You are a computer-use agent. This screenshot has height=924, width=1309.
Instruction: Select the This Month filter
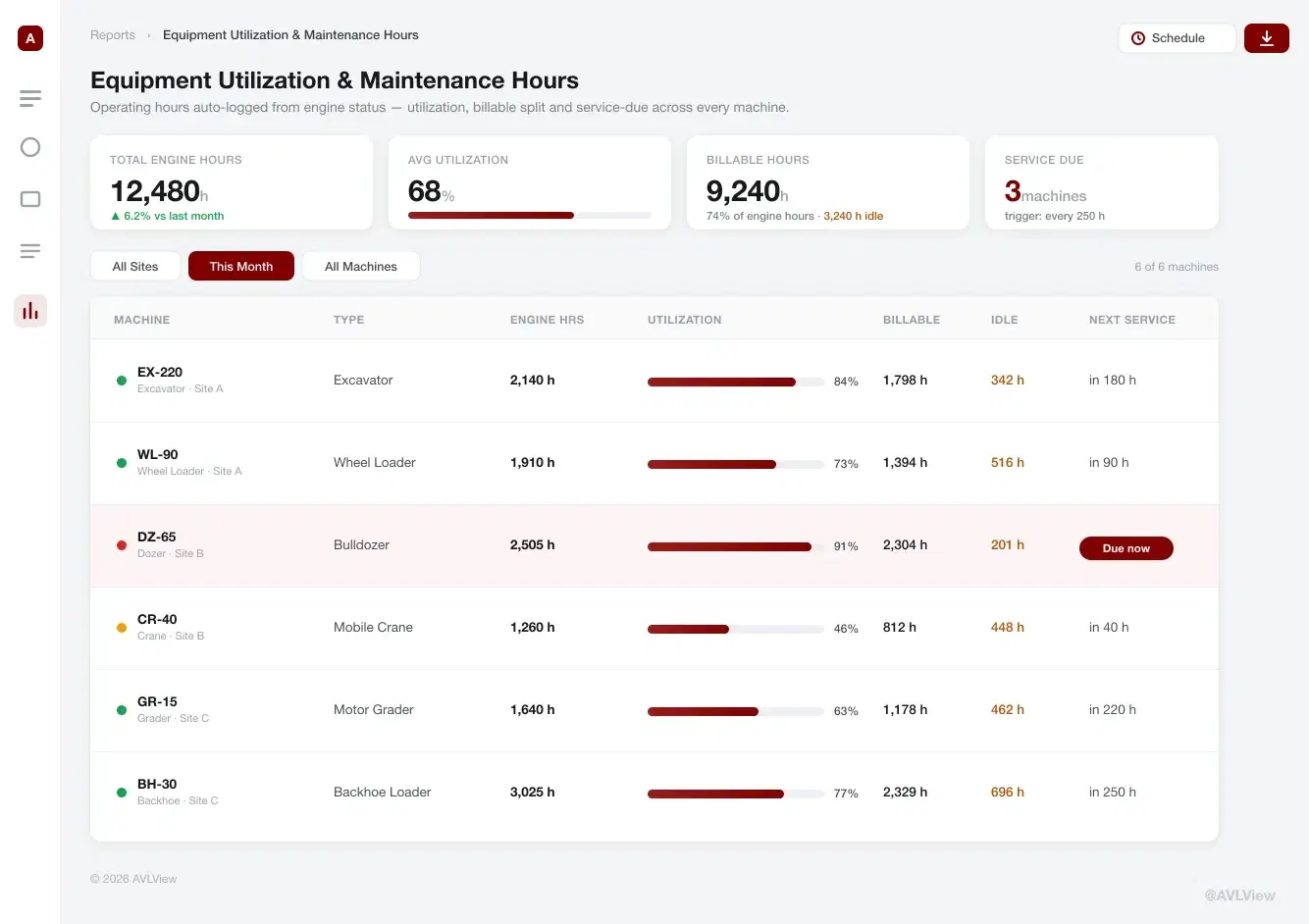241,266
